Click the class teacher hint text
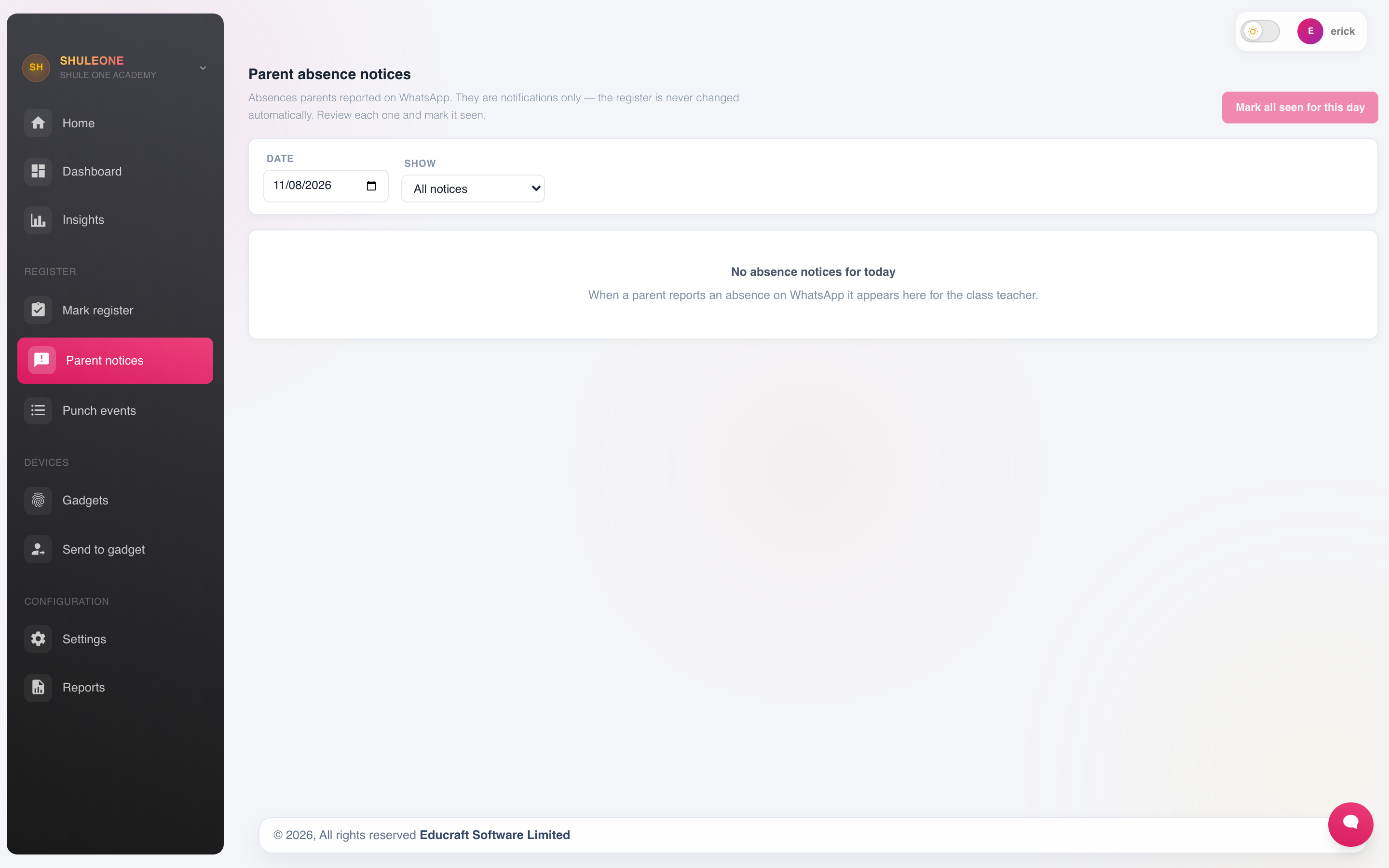Viewport: 1389px width, 868px height. click(x=813, y=295)
